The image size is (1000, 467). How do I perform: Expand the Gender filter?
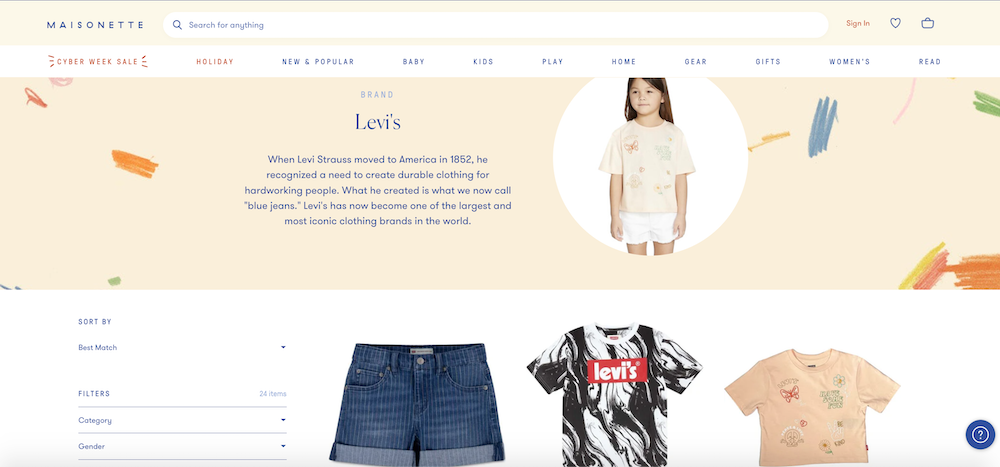coord(182,447)
